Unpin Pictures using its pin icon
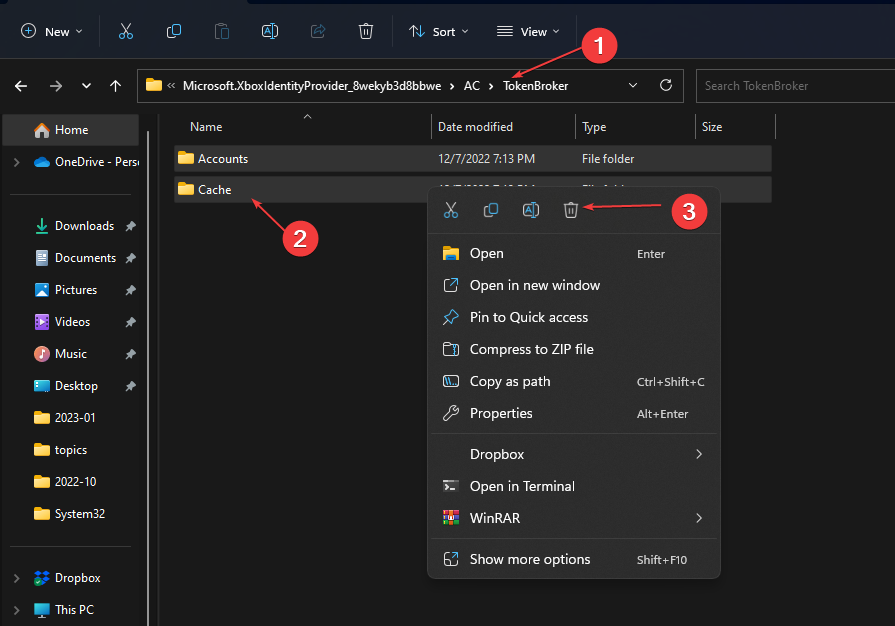 tap(131, 290)
